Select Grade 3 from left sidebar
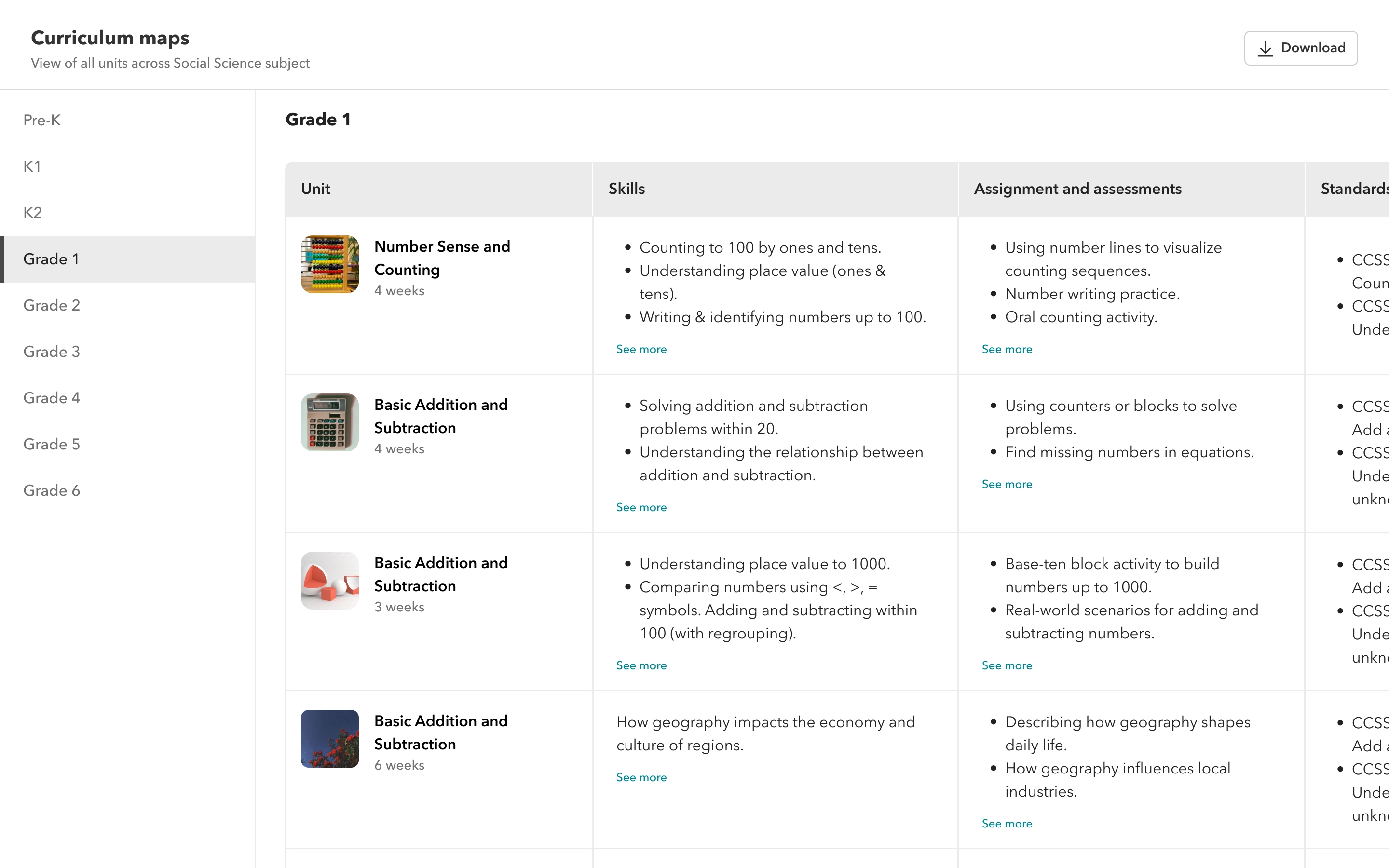 52,351
